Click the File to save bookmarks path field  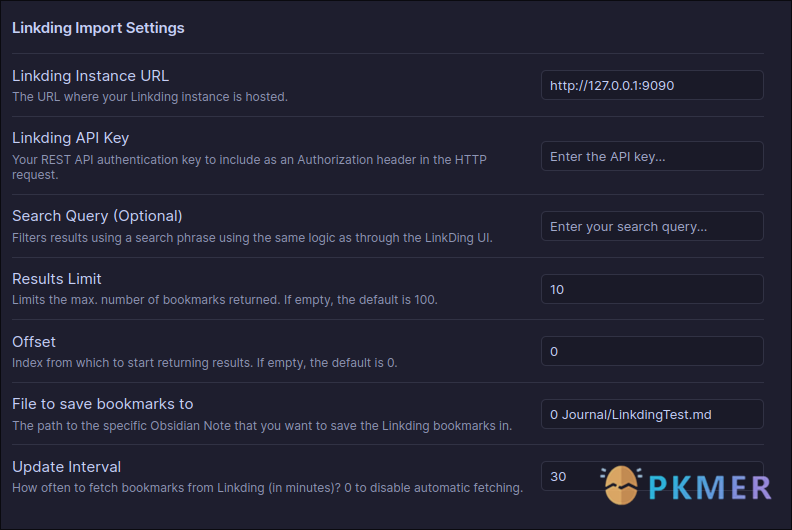tap(652, 414)
